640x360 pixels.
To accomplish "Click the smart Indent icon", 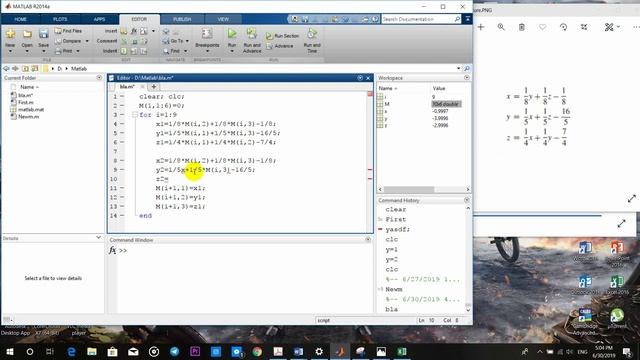I will click(124, 51).
